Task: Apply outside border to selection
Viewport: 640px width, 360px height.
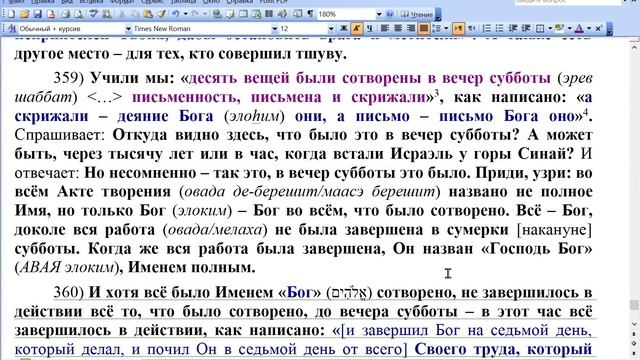Action: pyautogui.click(x=540, y=28)
